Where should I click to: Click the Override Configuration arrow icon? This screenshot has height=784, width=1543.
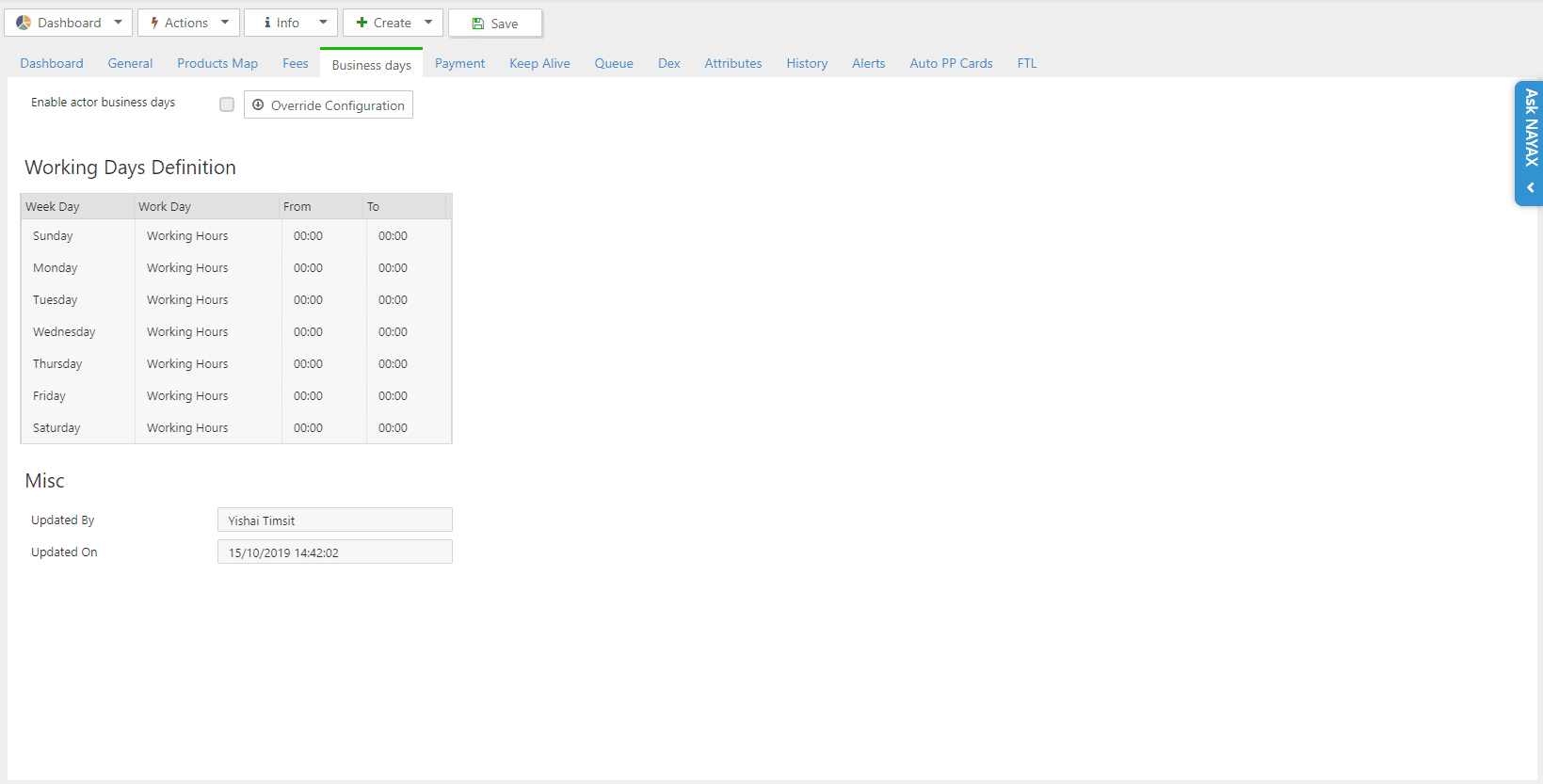pos(258,104)
